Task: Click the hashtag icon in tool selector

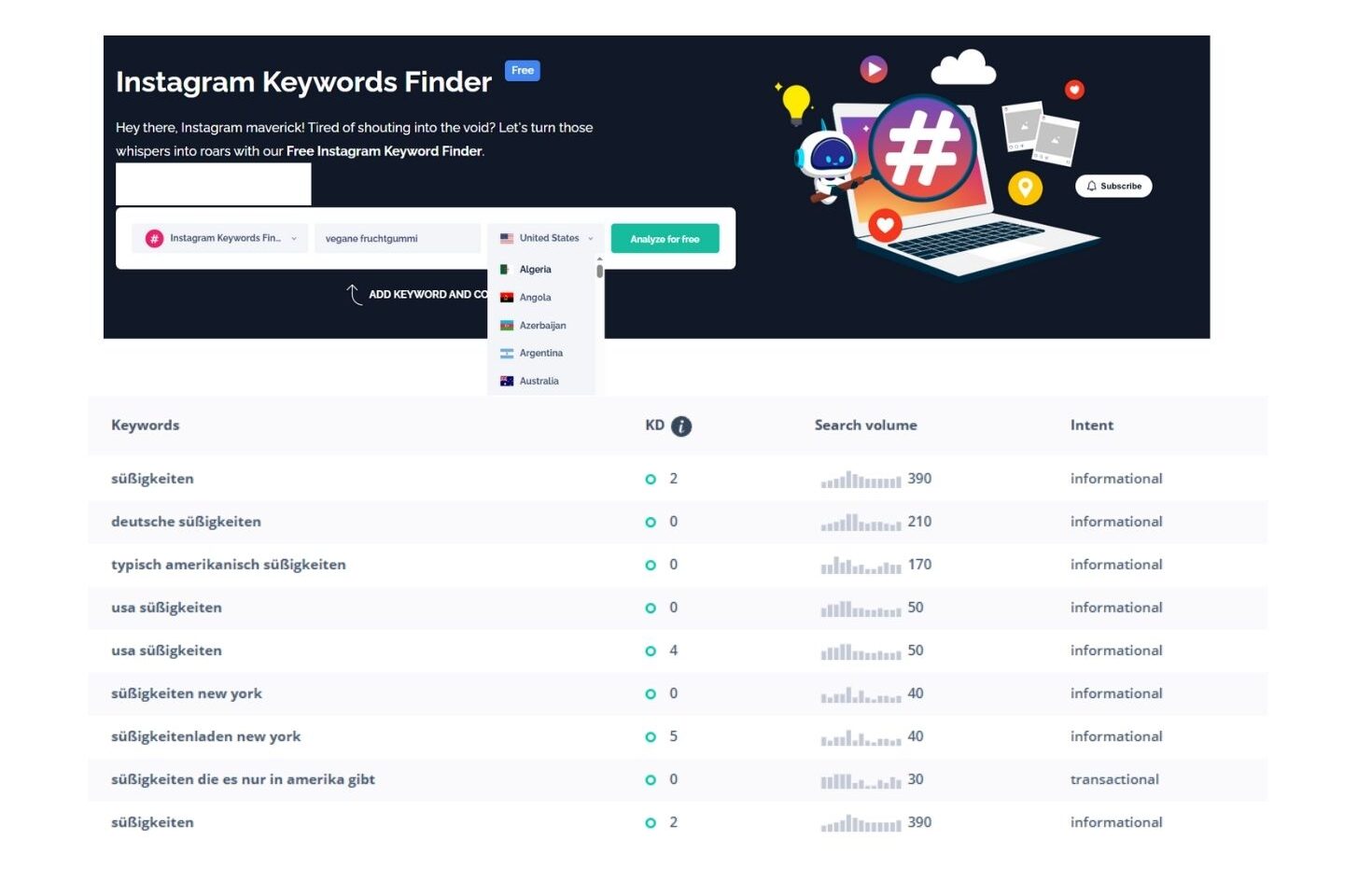Action: click(x=154, y=239)
